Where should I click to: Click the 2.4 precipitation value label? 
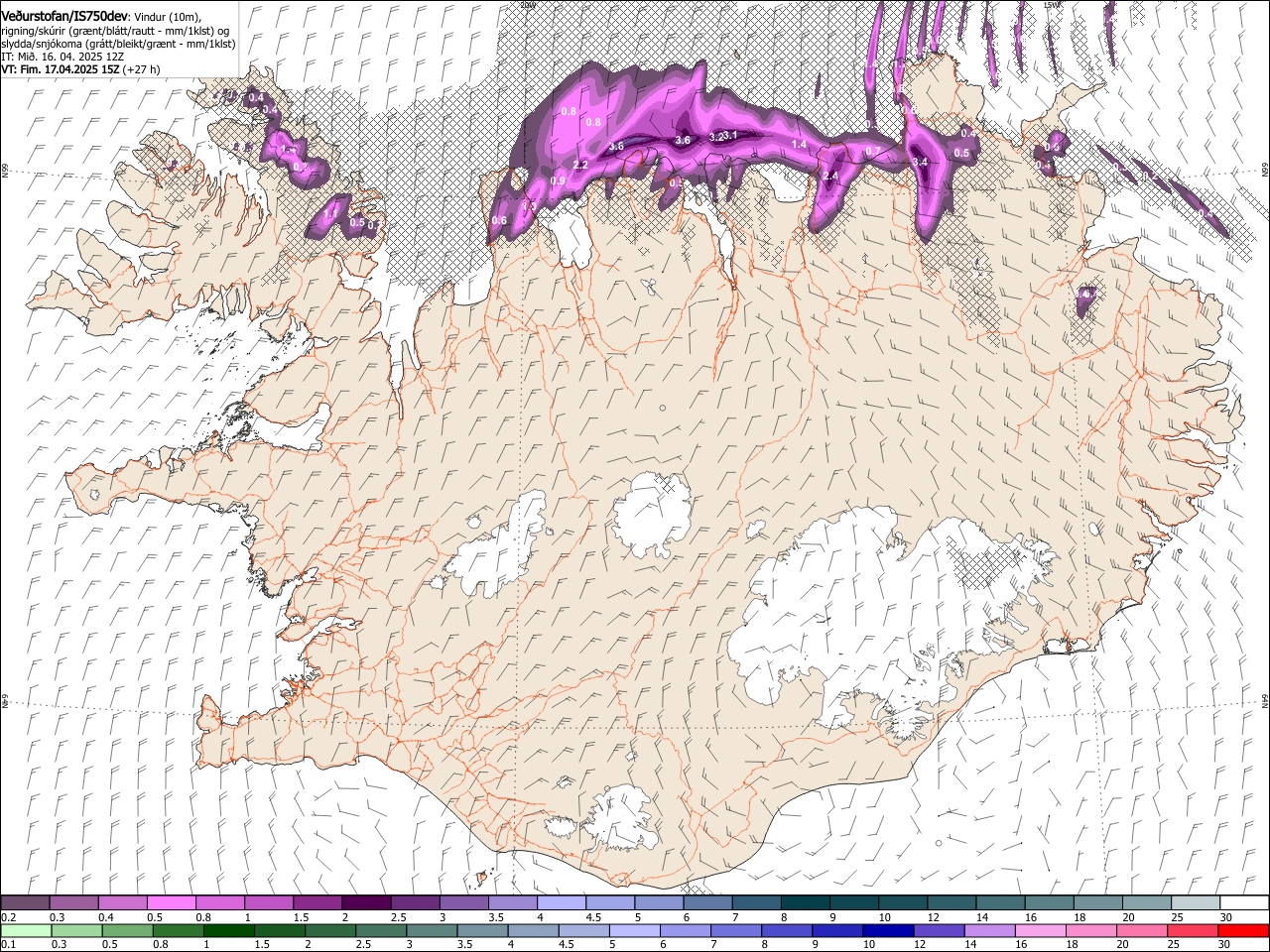point(831,177)
